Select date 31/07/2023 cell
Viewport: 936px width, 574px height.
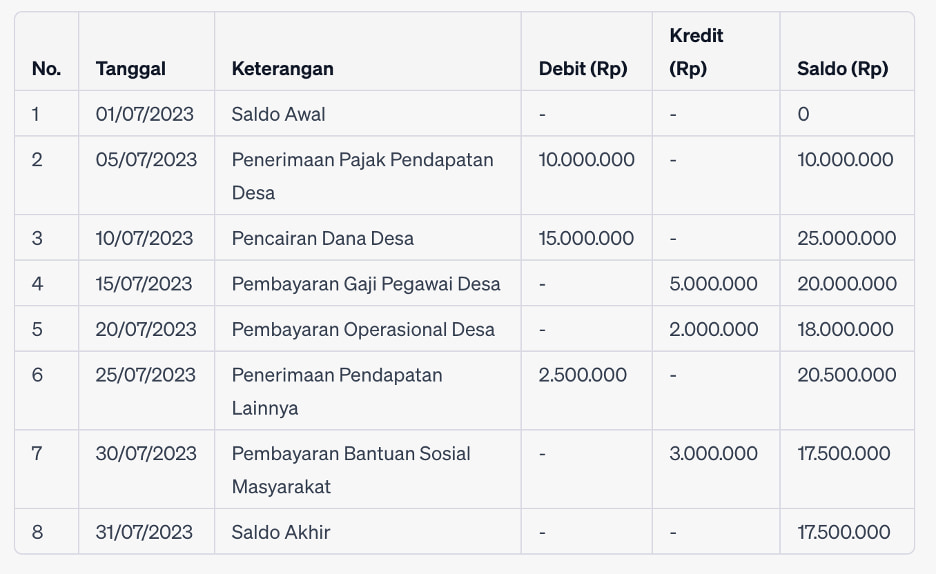[x=144, y=532]
